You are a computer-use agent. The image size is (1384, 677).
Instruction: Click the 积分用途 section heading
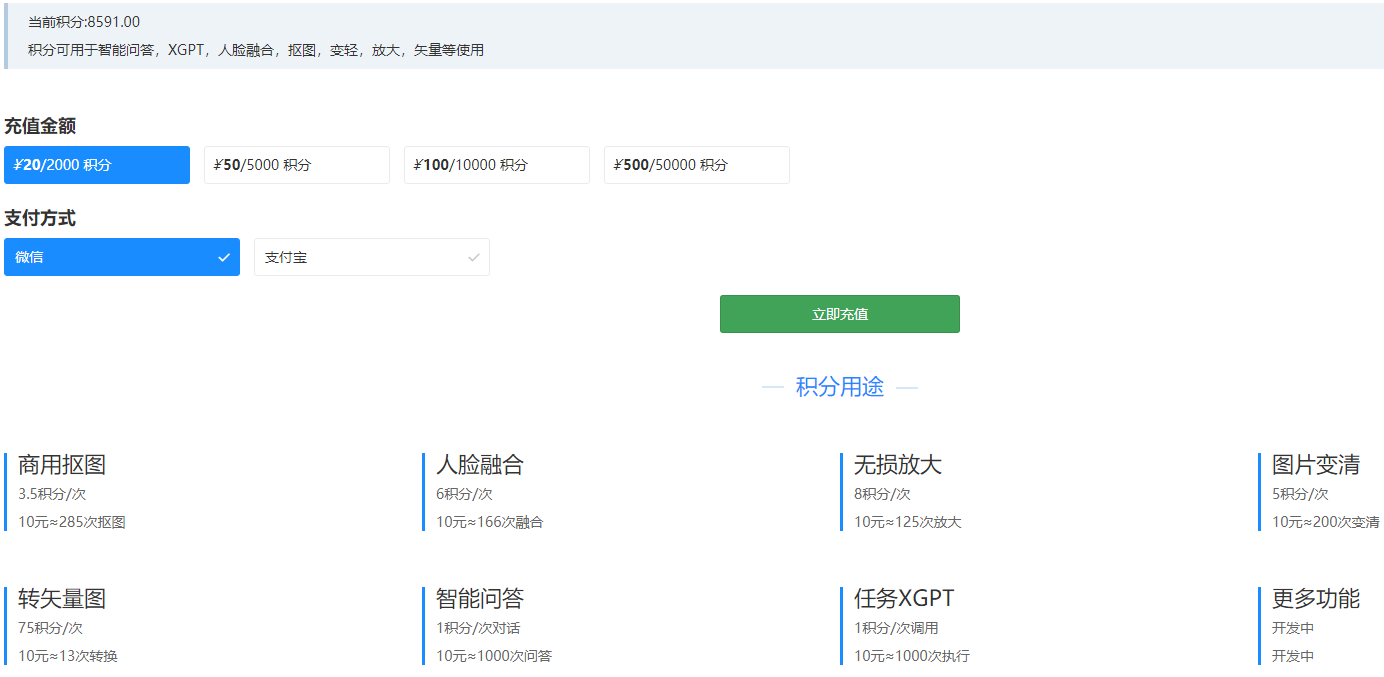839,387
